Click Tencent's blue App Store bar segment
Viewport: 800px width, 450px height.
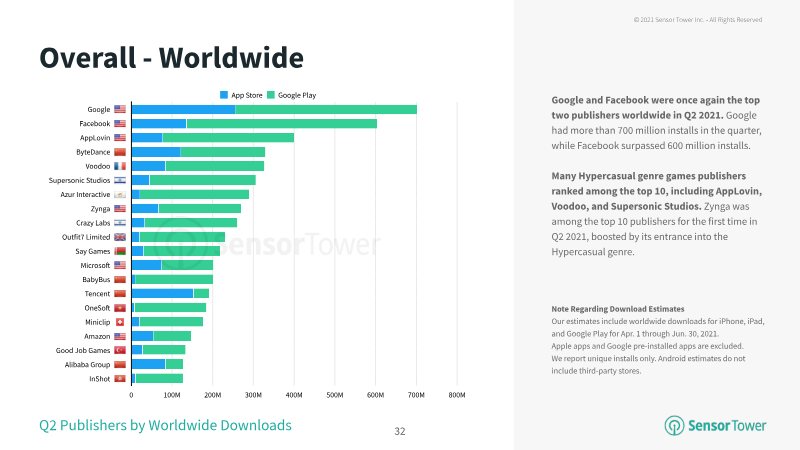pos(162,293)
